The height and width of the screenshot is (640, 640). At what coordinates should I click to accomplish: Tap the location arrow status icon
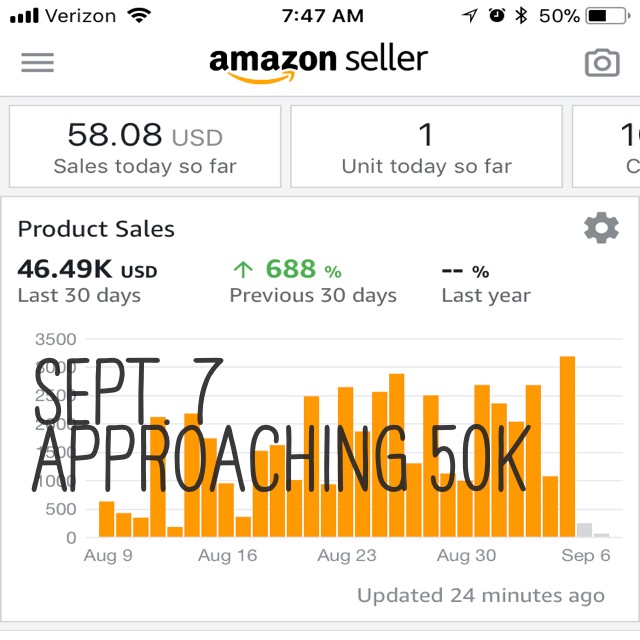(x=470, y=16)
